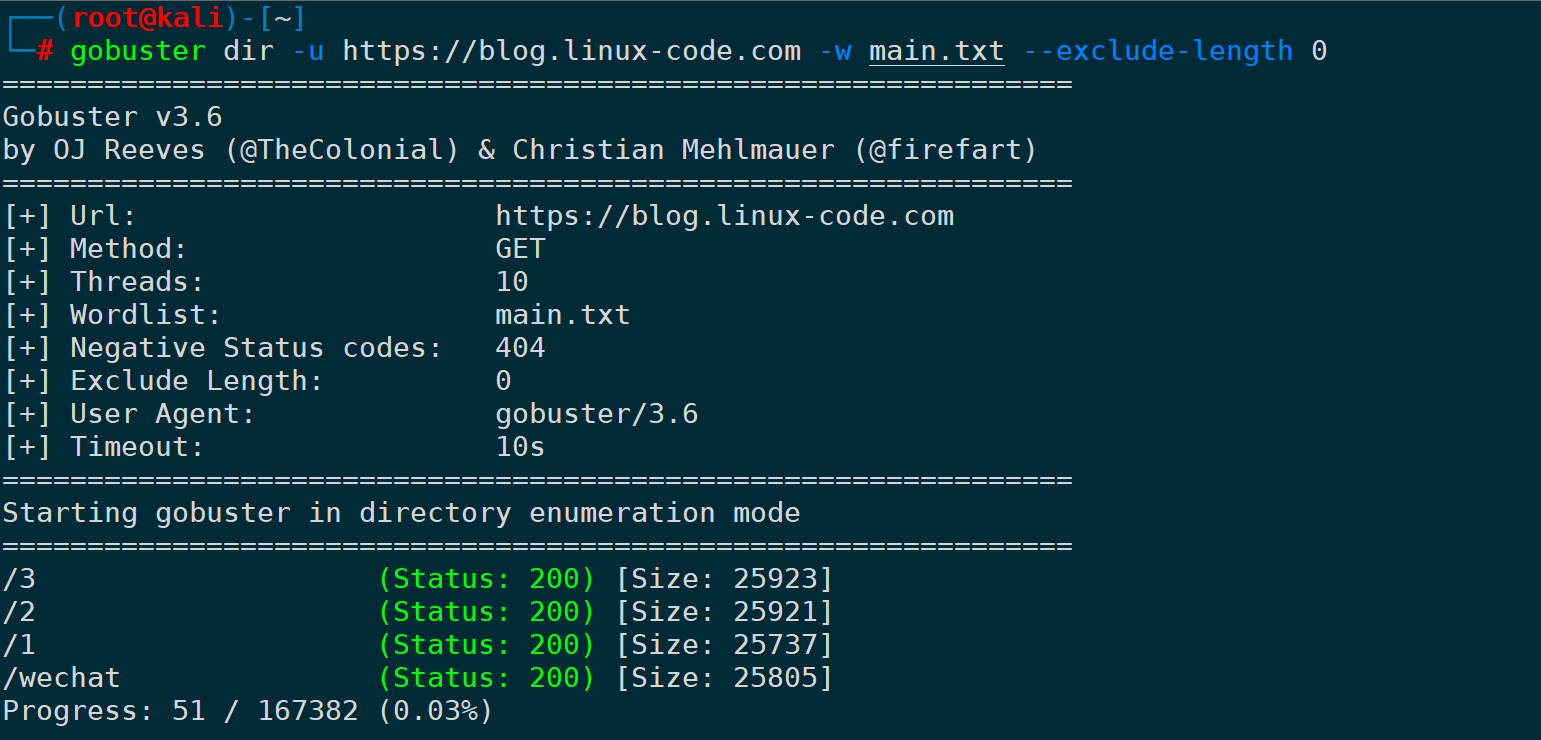The width and height of the screenshot is (1541, 740).
Task: Click the '@firefart' author handle
Action: pos(947,150)
